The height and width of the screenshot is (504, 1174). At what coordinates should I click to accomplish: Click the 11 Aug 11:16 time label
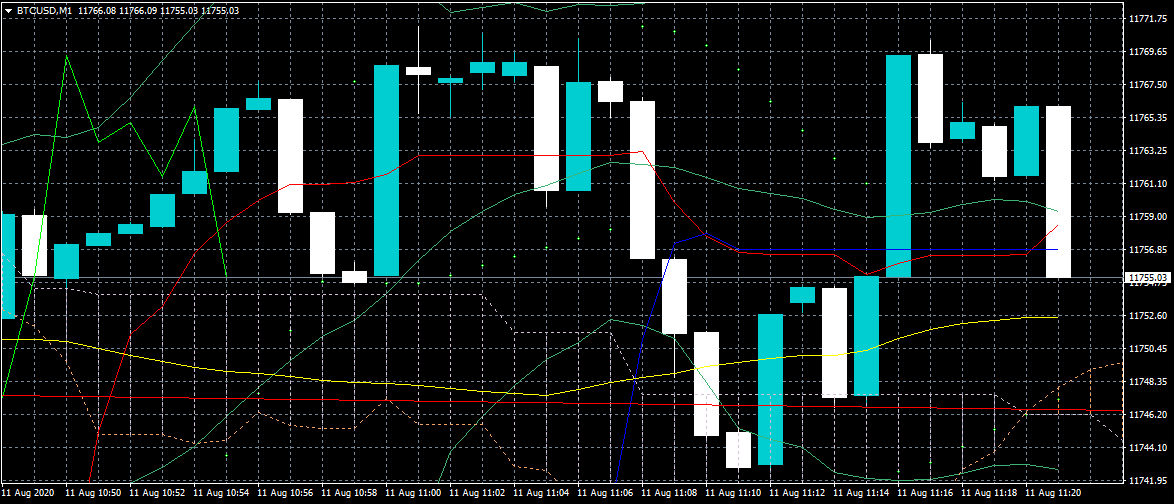coord(926,494)
